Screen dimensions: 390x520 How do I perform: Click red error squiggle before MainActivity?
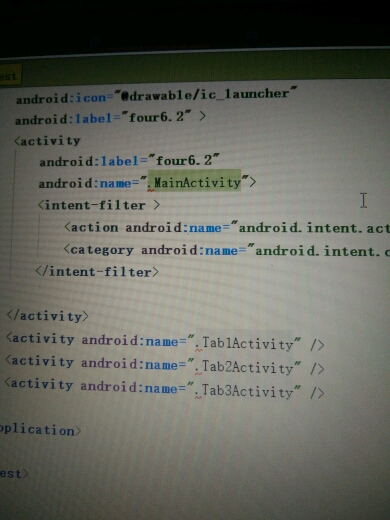tap(151, 190)
